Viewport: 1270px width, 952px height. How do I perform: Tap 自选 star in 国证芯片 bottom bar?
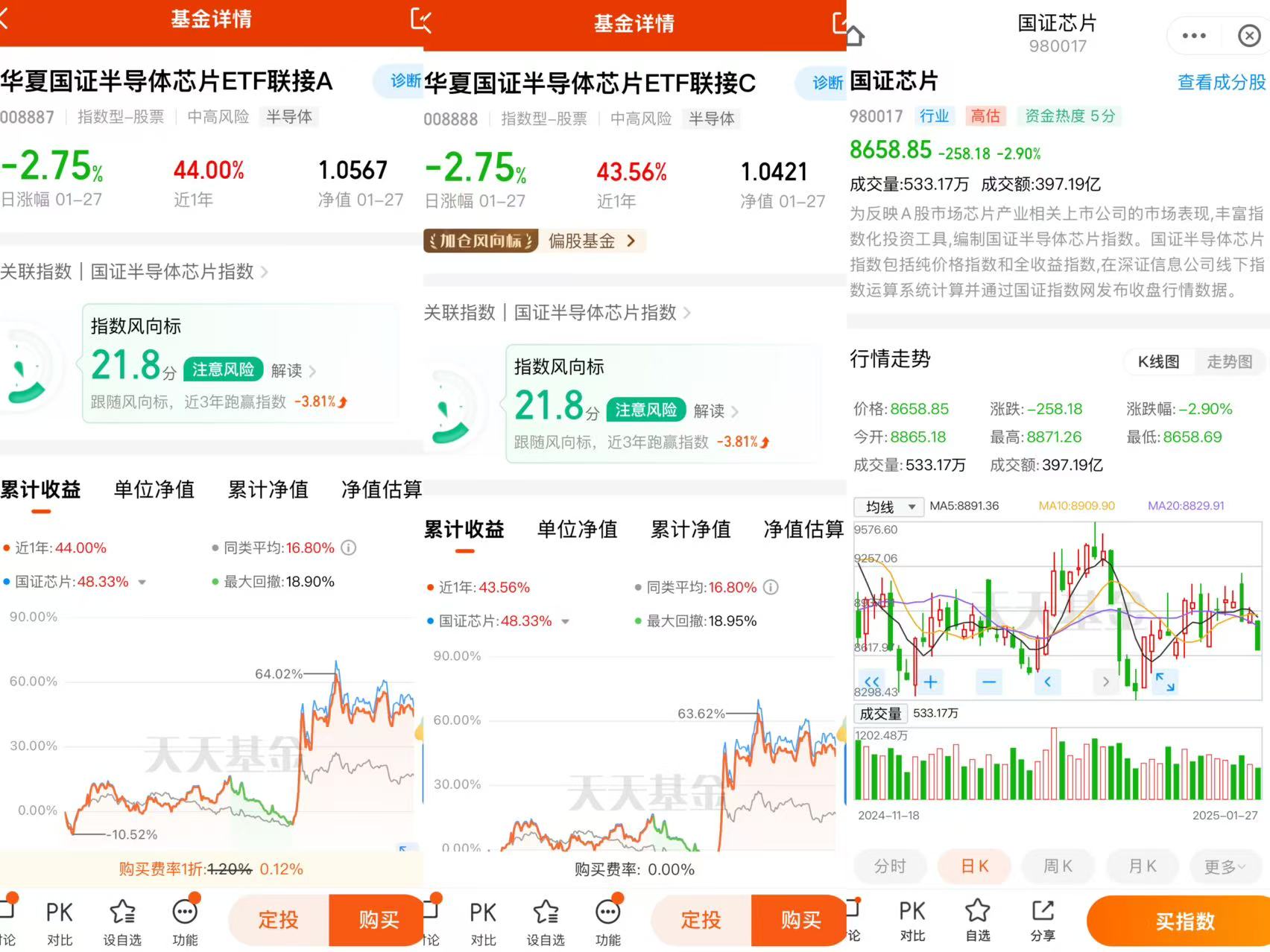point(977,921)
